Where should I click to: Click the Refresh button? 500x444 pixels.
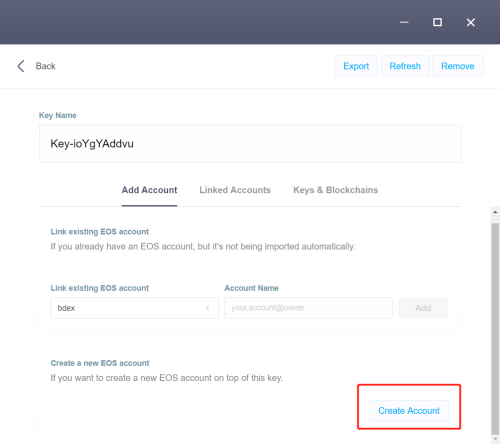pyautogui.click(x=405, y=66)
